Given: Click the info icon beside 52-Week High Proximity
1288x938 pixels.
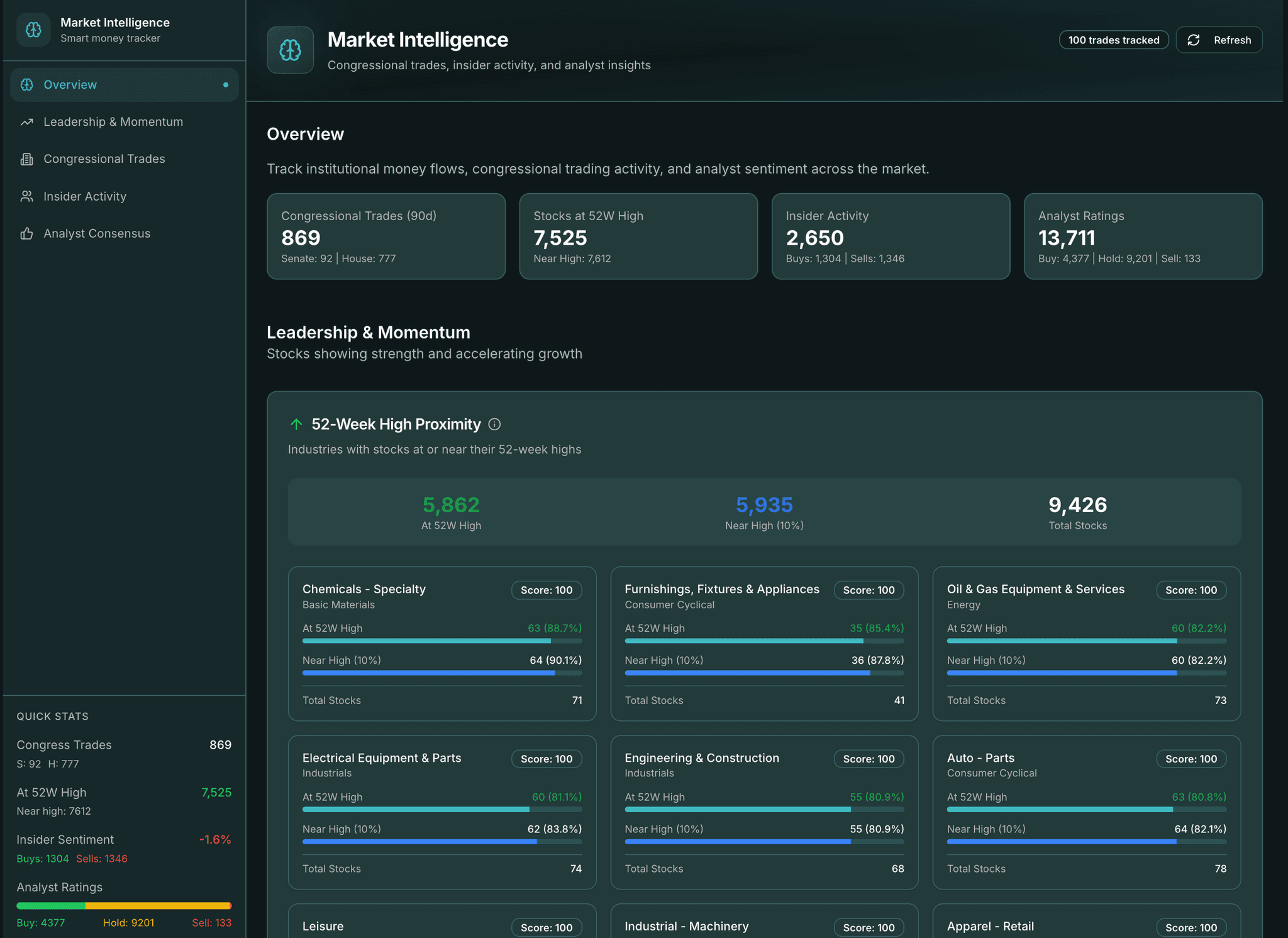Looking at the screenshot, I should (x=494, y=425).
